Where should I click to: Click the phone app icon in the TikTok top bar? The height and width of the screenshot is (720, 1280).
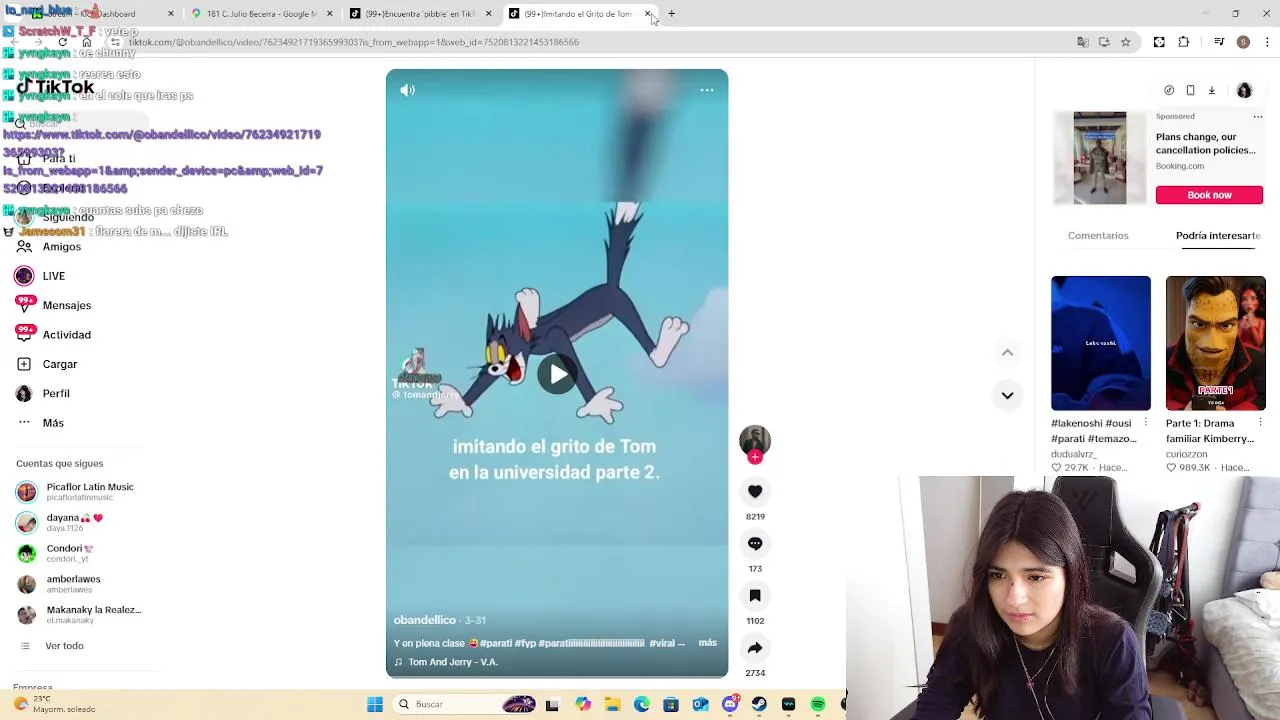click(1190, 90)
